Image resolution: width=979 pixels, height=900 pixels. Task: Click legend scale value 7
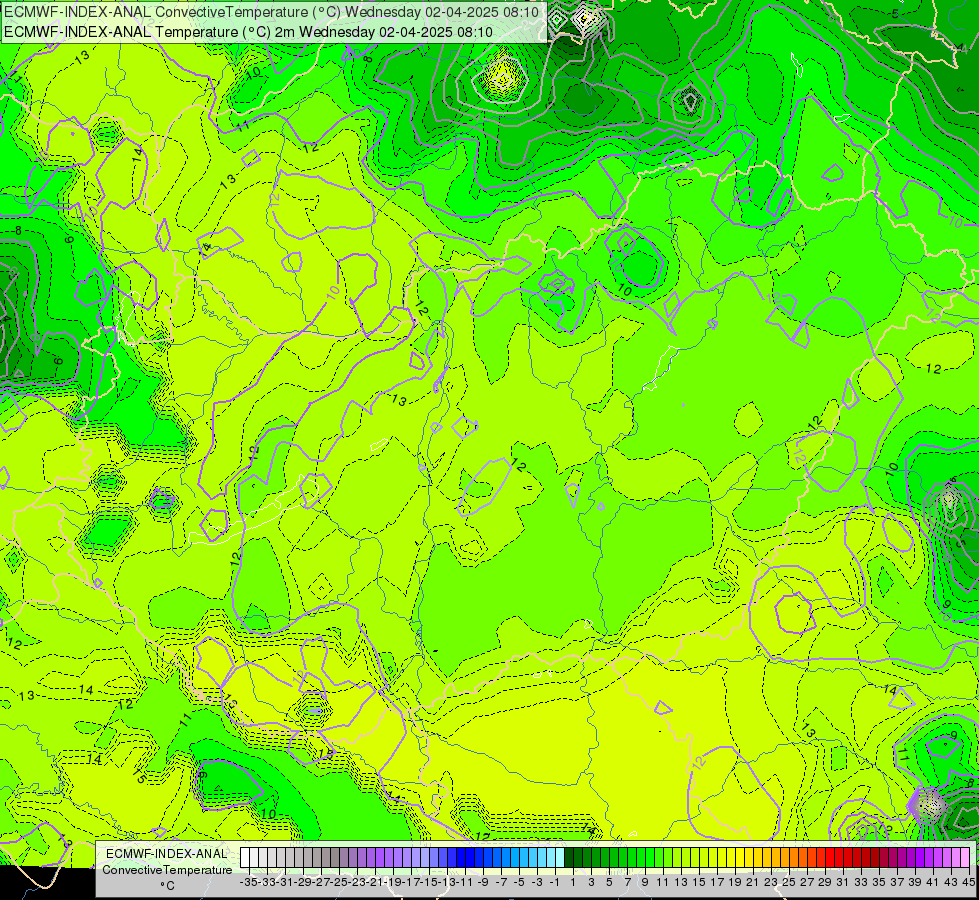tap(627, 882)
